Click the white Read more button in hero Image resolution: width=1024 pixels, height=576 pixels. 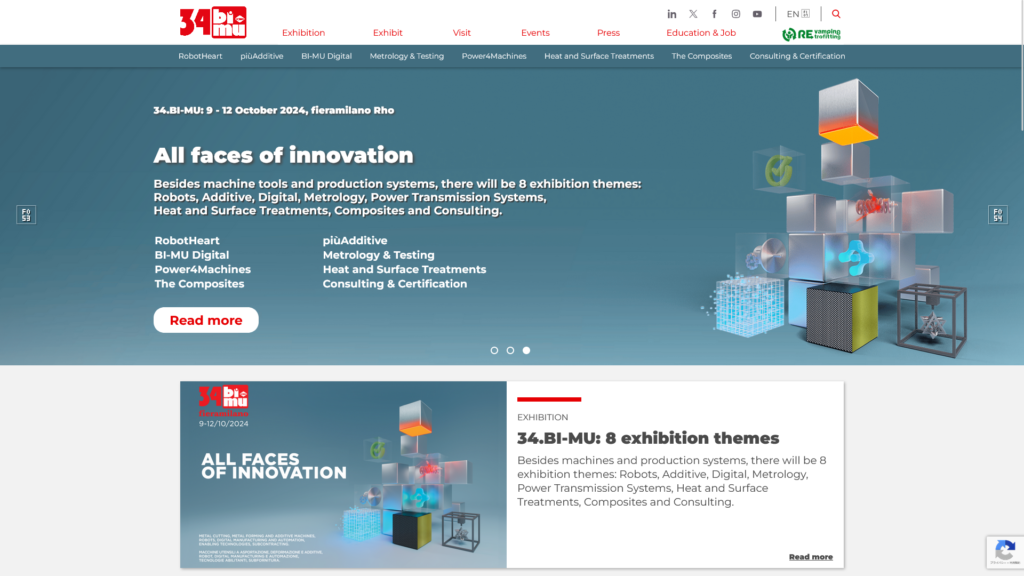pyautogui.click(x=206, y=320)
